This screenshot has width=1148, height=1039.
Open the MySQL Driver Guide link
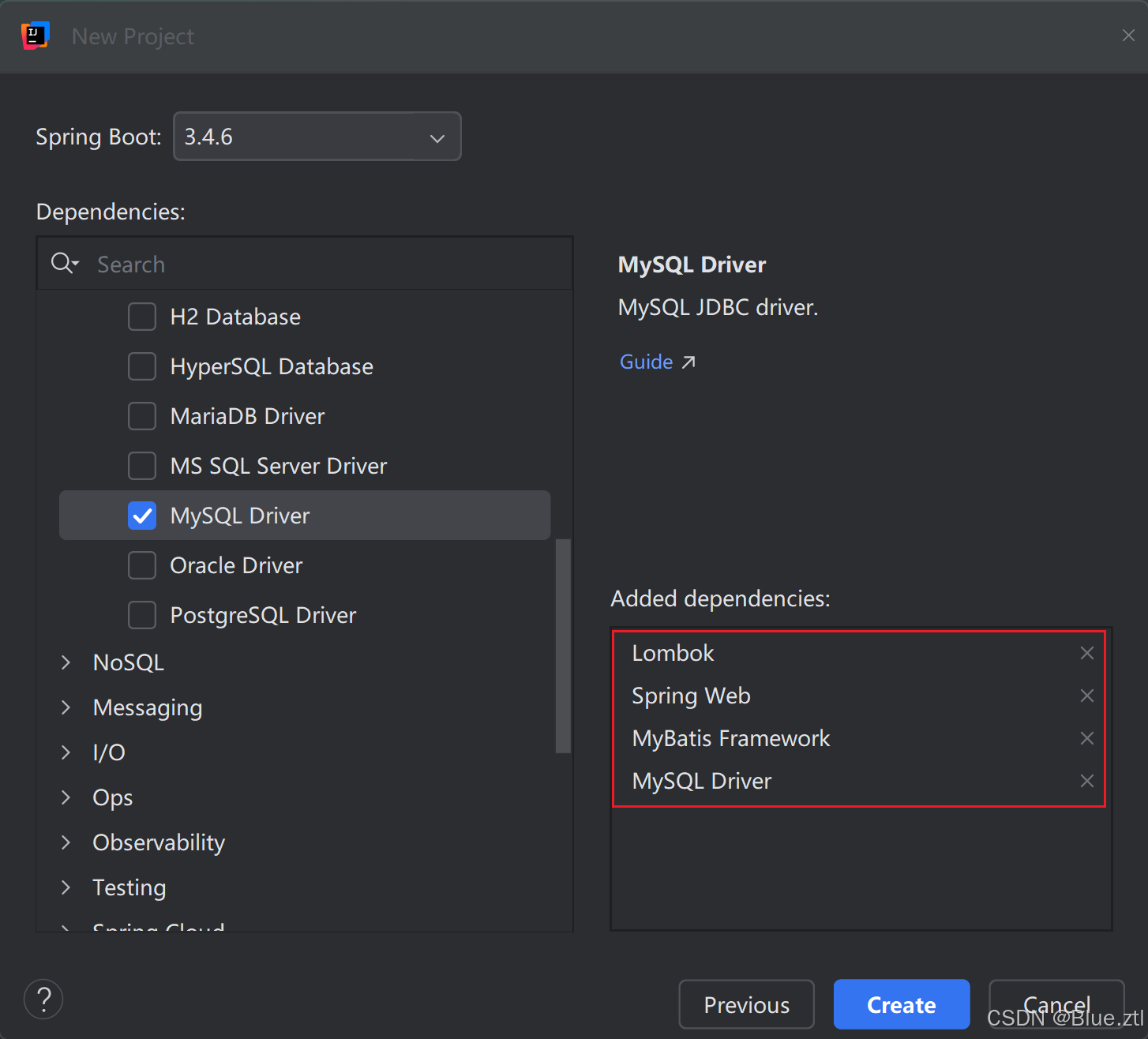click(646, 362)
